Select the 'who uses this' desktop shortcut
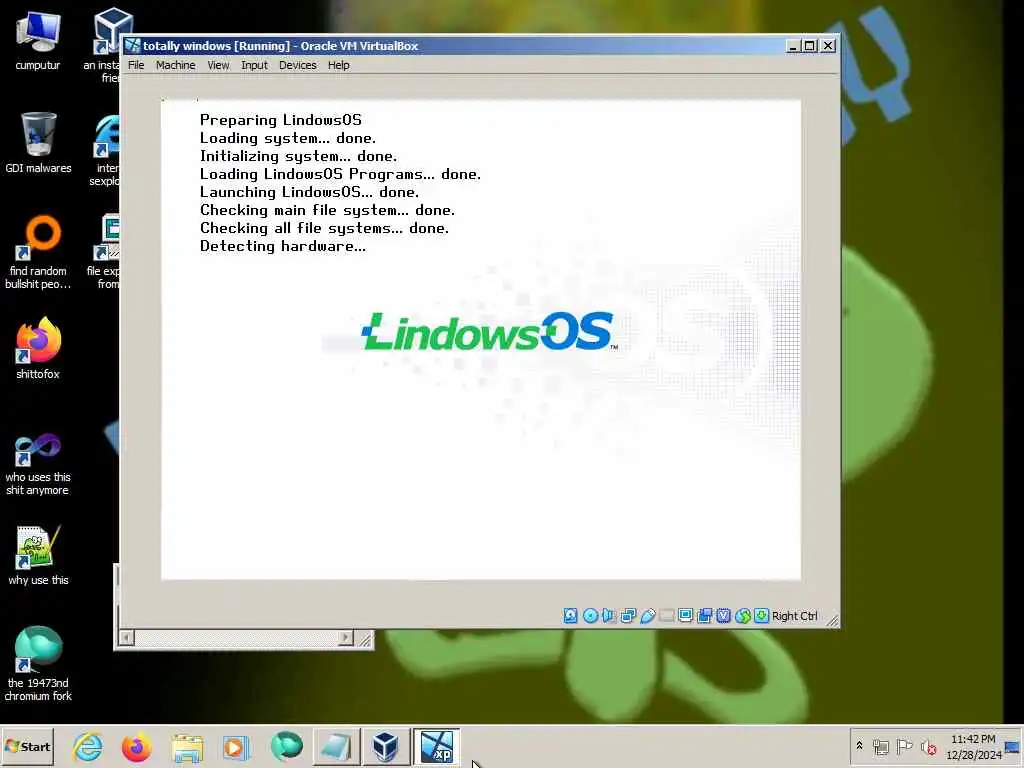Image resolution: width=1024 pixels, height=768 pixels. pyautogui.click(x=38, y=464)
